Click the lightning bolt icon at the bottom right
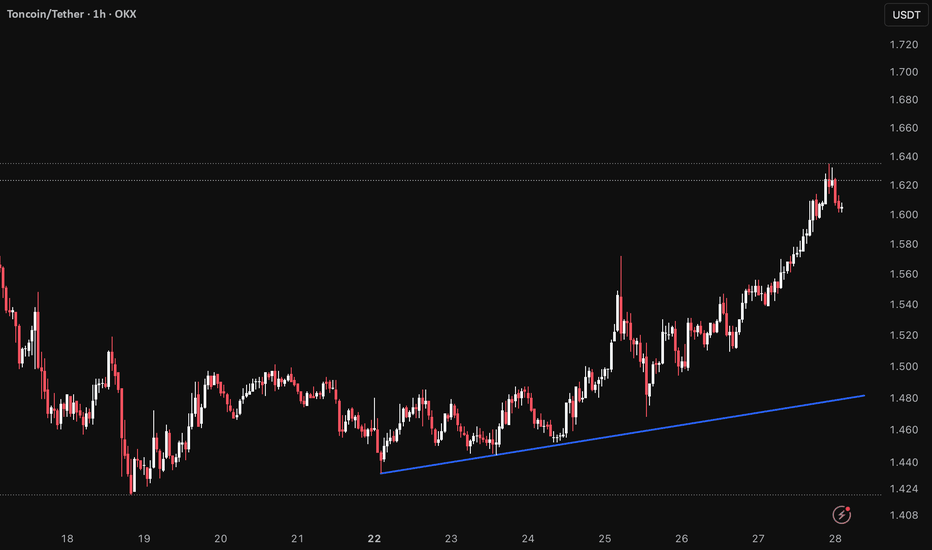Screen dimensions: 932x550 (841, 514)
